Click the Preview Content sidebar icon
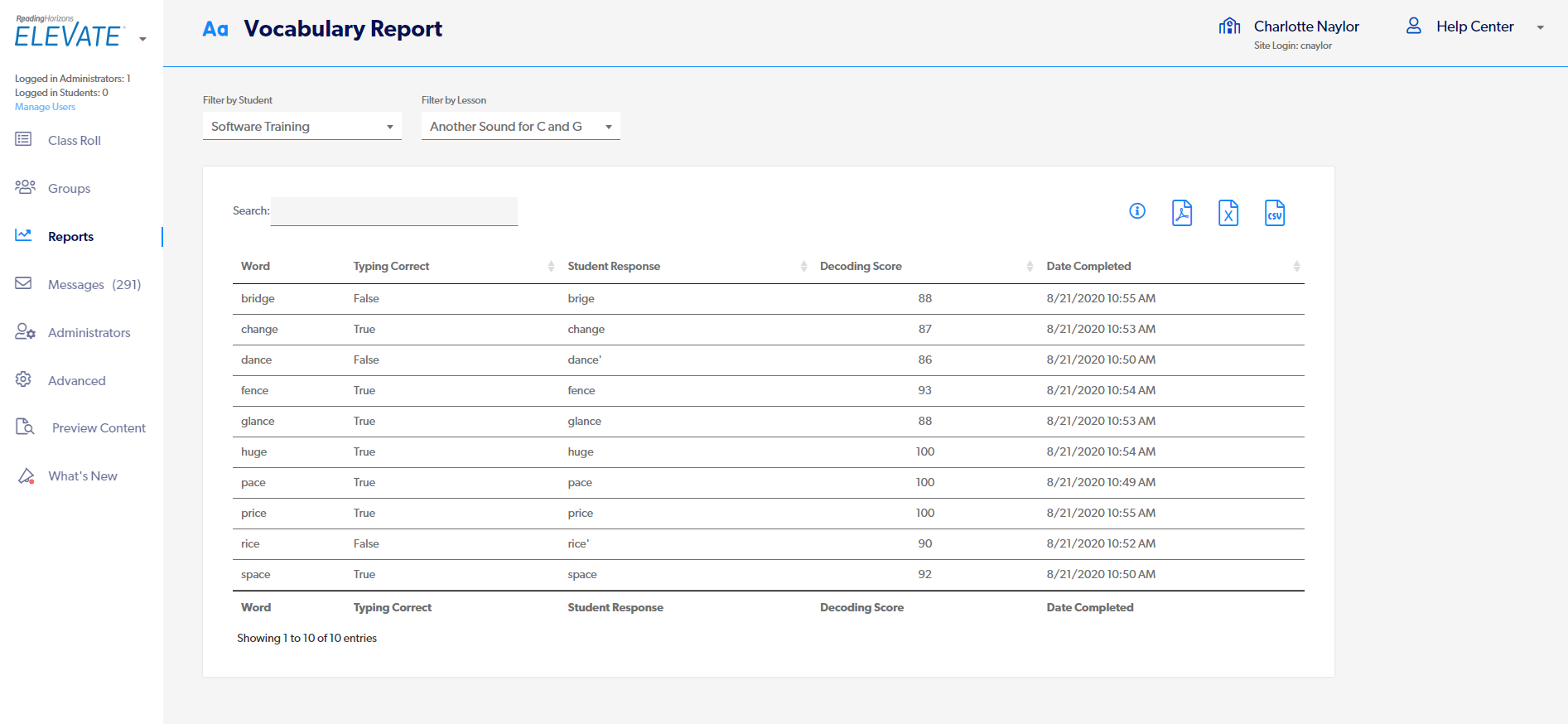The width and height of the screenshot is (1568, 724). (25, 427)
